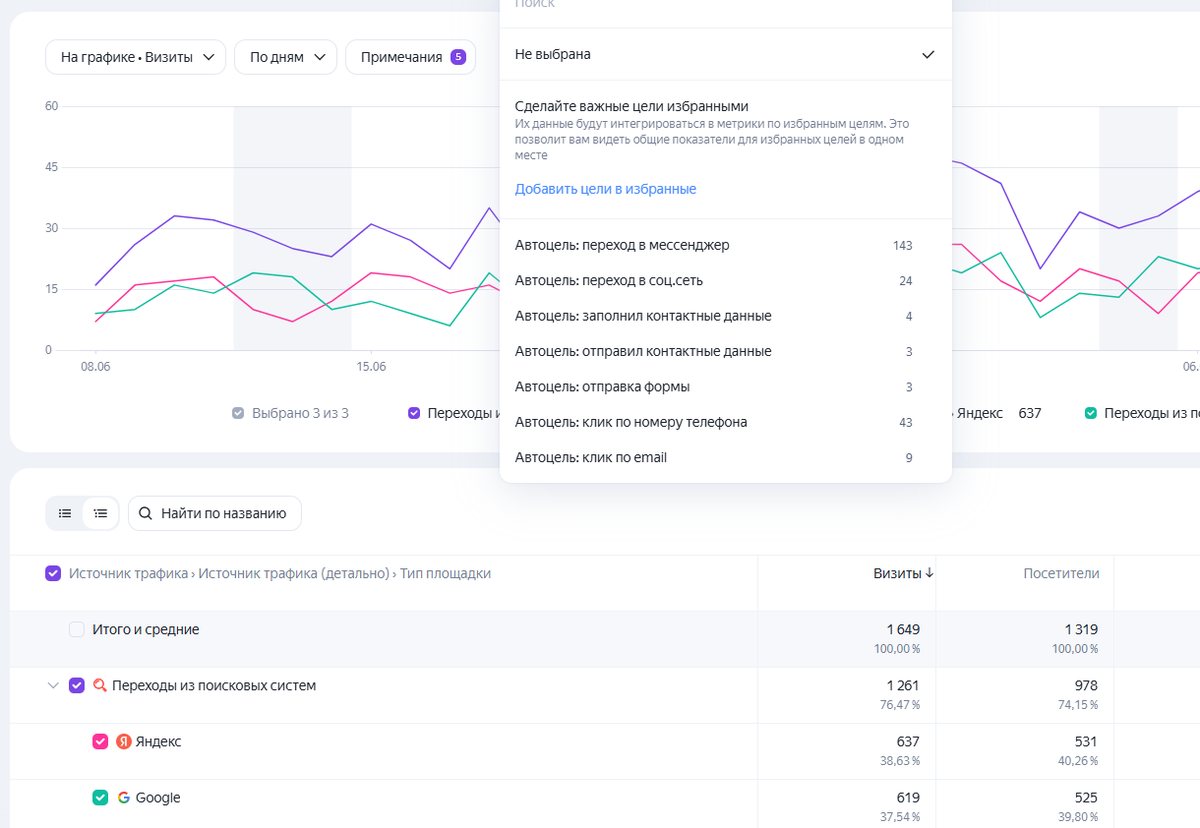The width and height of the screenshot is (1200, 828).
Task: Open the На графике • Визиты dropdown
Action: [x=135, y=57]
